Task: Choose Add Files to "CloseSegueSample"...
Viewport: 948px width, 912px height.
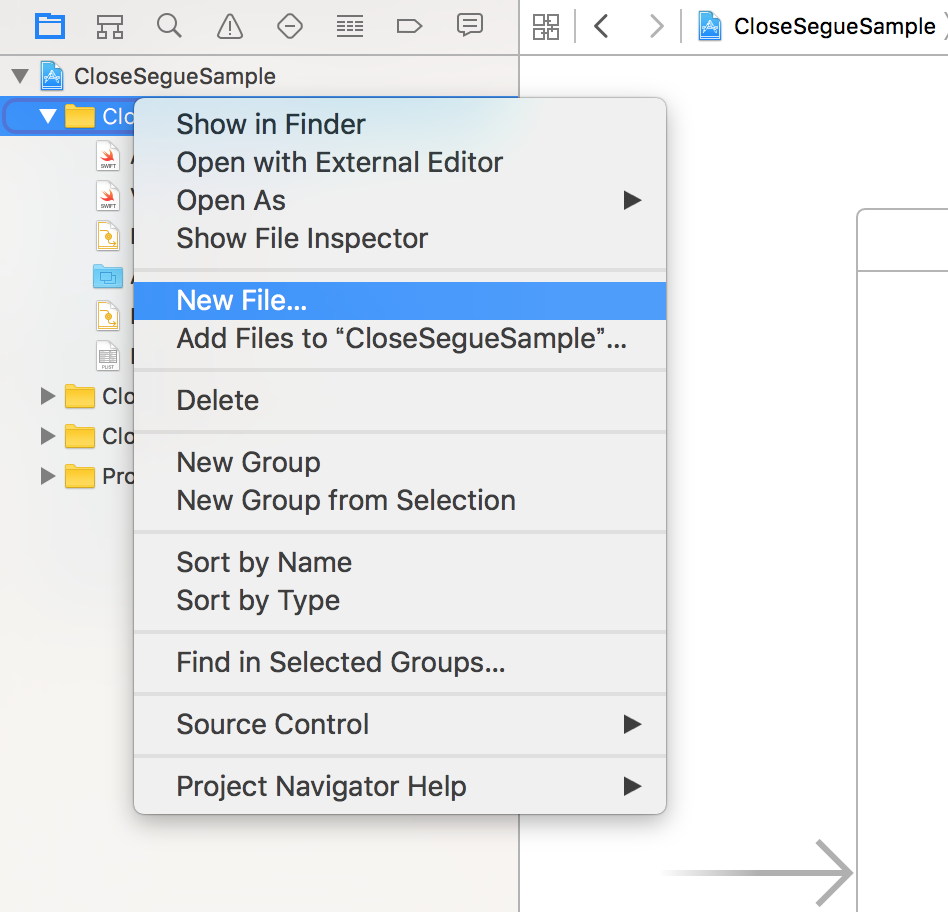Action: click(400, 339)
